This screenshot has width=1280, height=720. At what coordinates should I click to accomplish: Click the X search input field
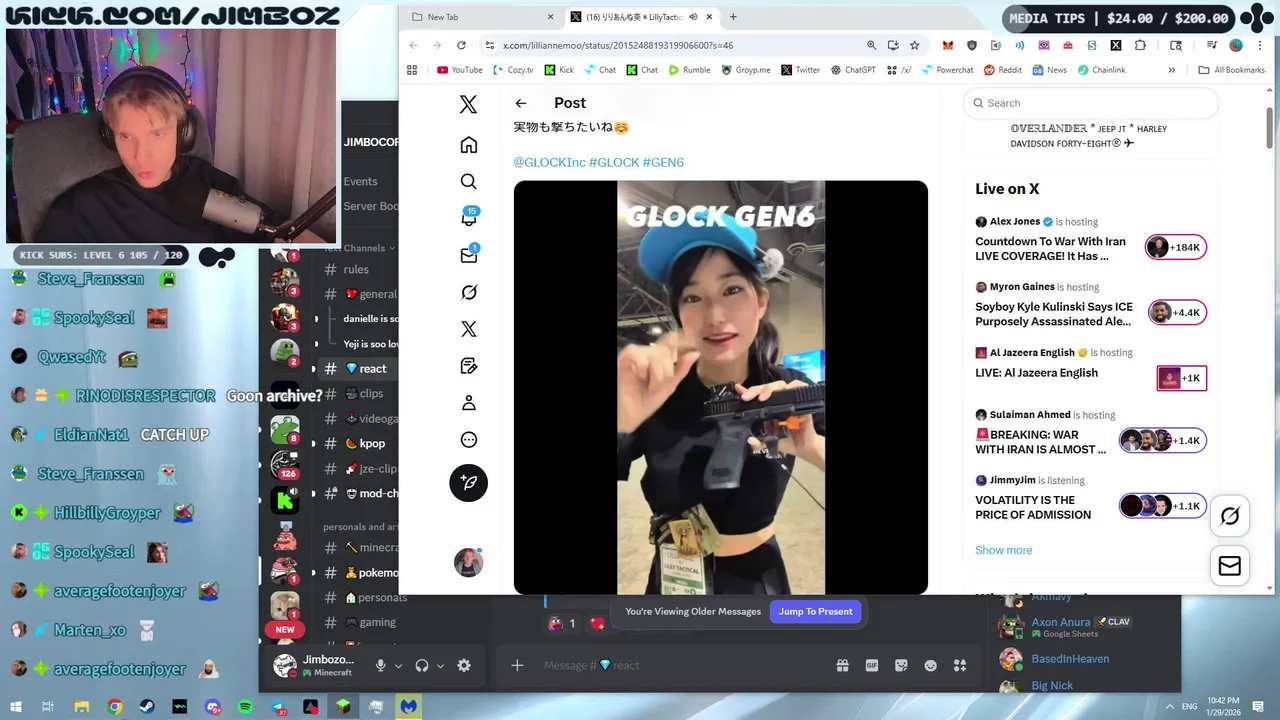click(1091, 103)
